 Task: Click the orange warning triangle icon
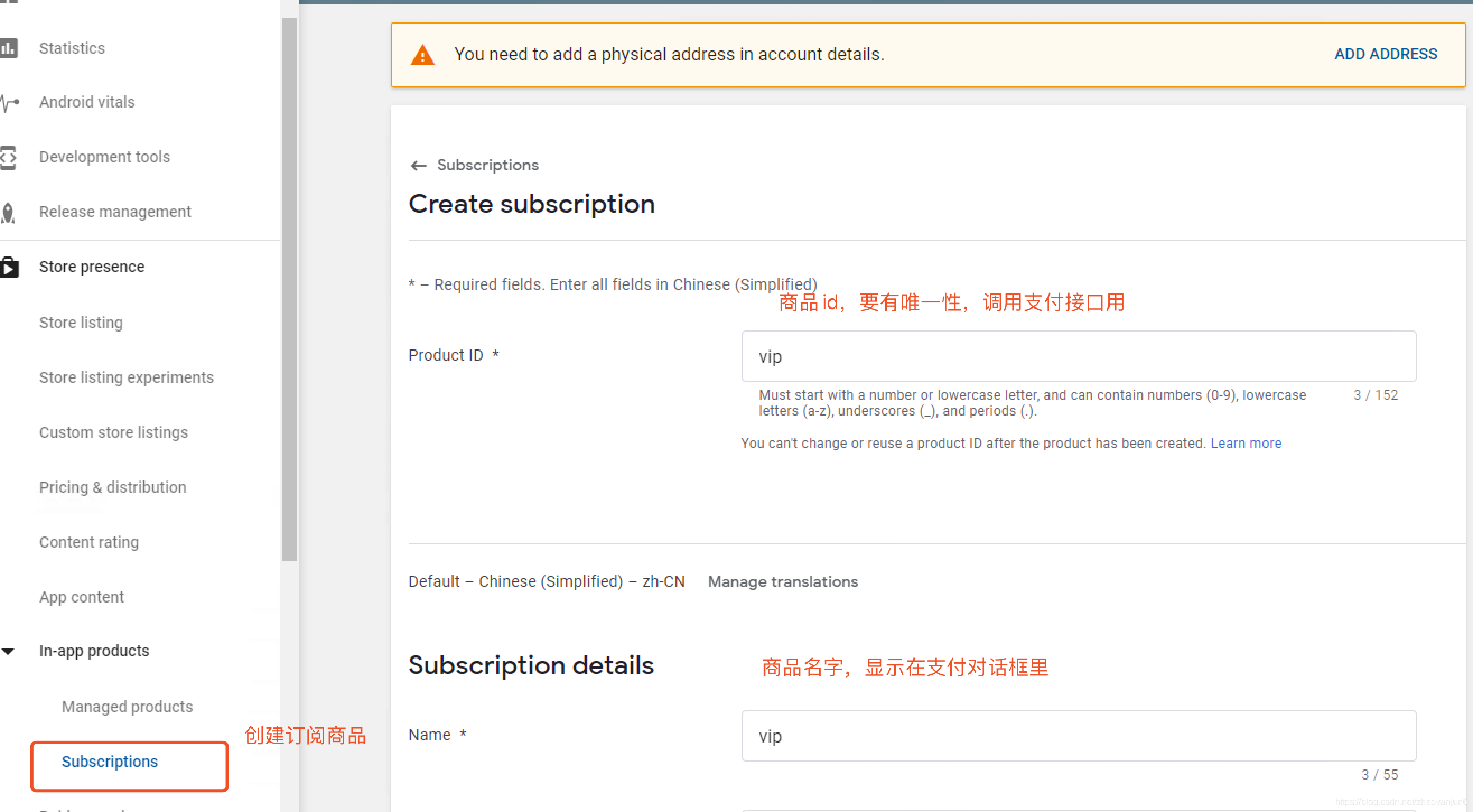coord(422,55)
